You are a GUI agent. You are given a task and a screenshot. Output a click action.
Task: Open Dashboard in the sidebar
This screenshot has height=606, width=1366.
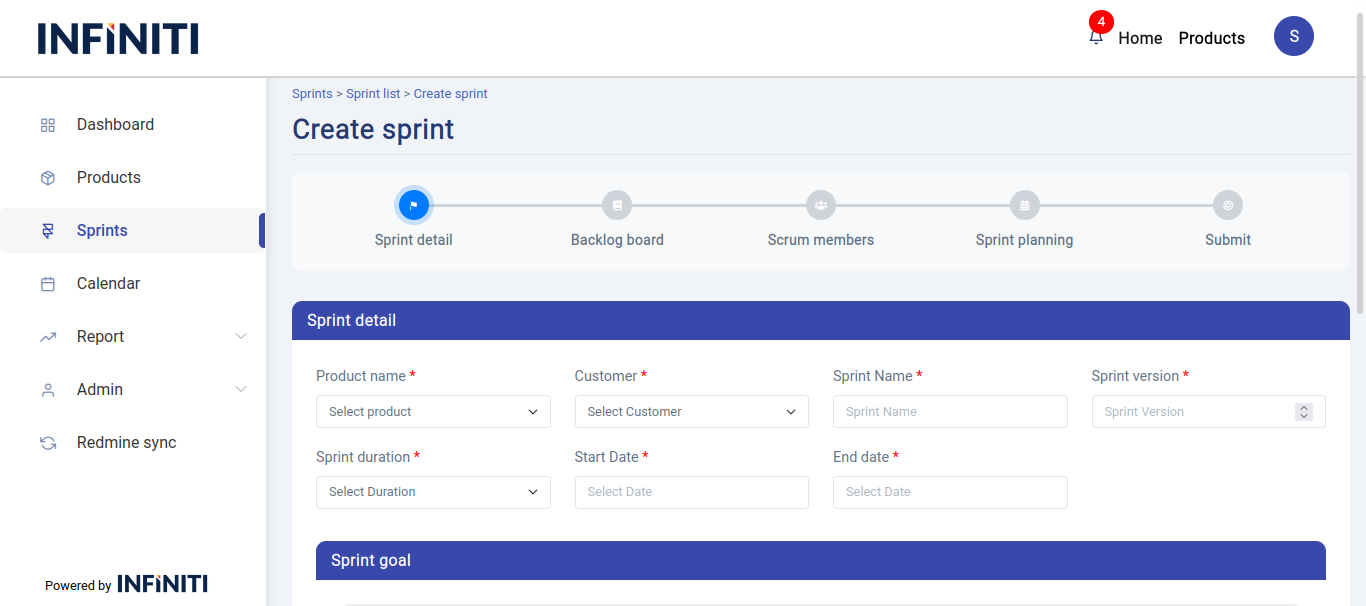click(x=115, y=124)
